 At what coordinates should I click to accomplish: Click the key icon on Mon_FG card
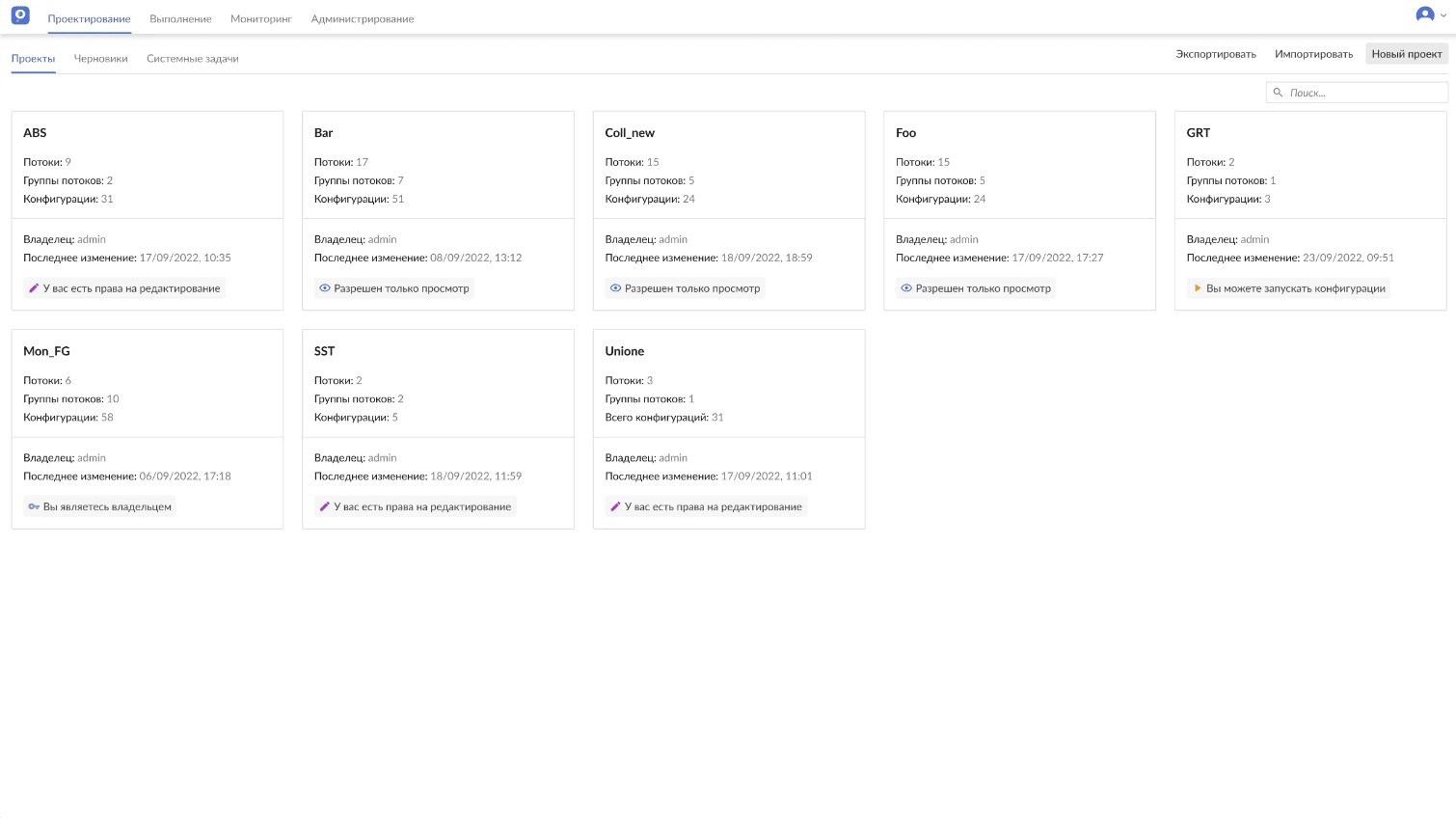click(x=34, y=506)
